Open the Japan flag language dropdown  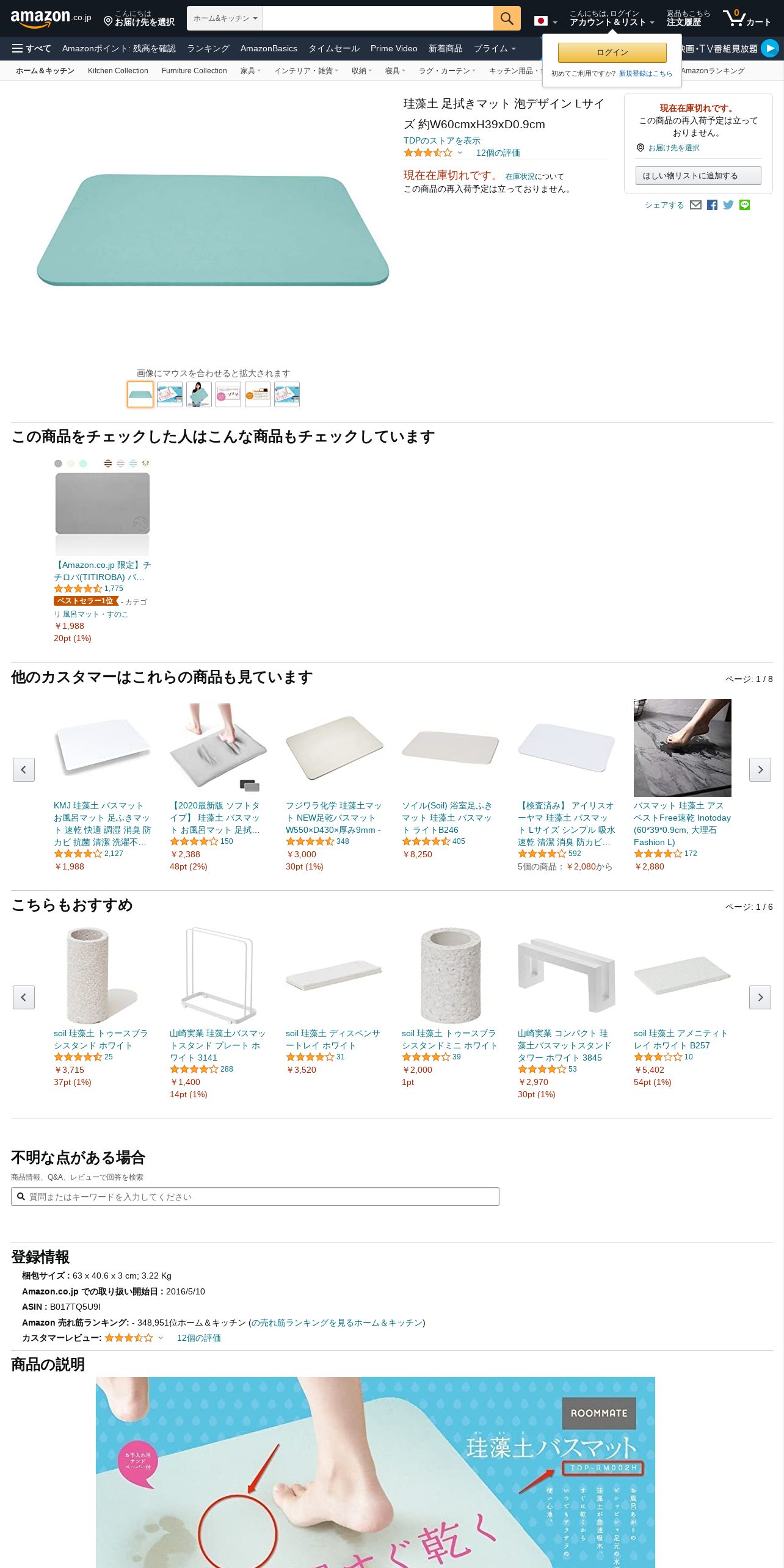(546, 21)
